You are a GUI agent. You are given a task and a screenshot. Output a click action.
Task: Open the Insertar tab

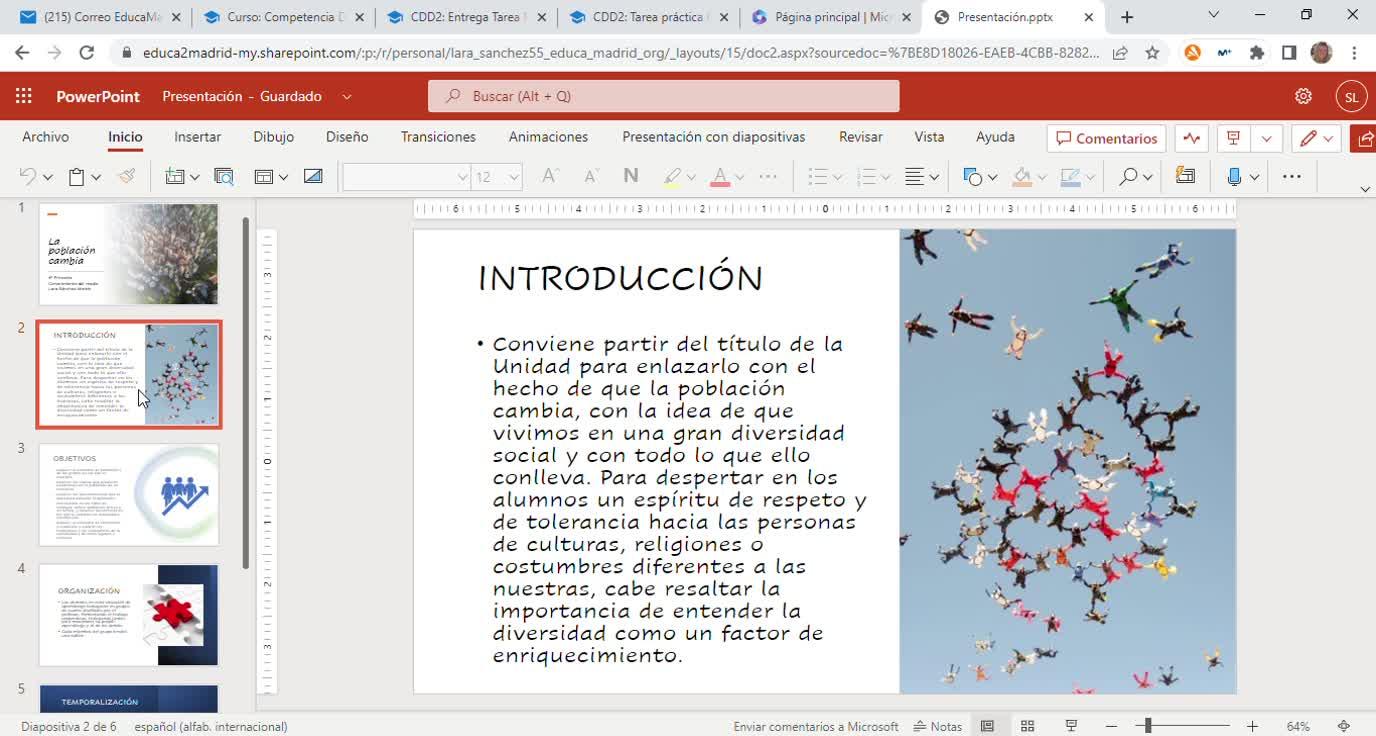pos(197,137)
